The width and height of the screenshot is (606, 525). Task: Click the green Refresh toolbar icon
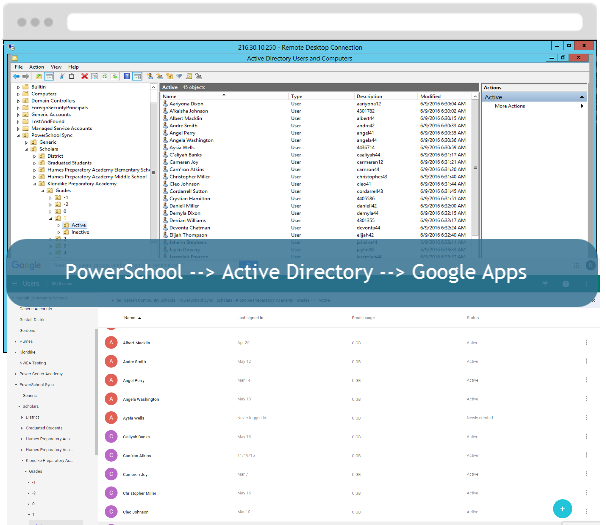pyautogui.click(x=104, y=77)
